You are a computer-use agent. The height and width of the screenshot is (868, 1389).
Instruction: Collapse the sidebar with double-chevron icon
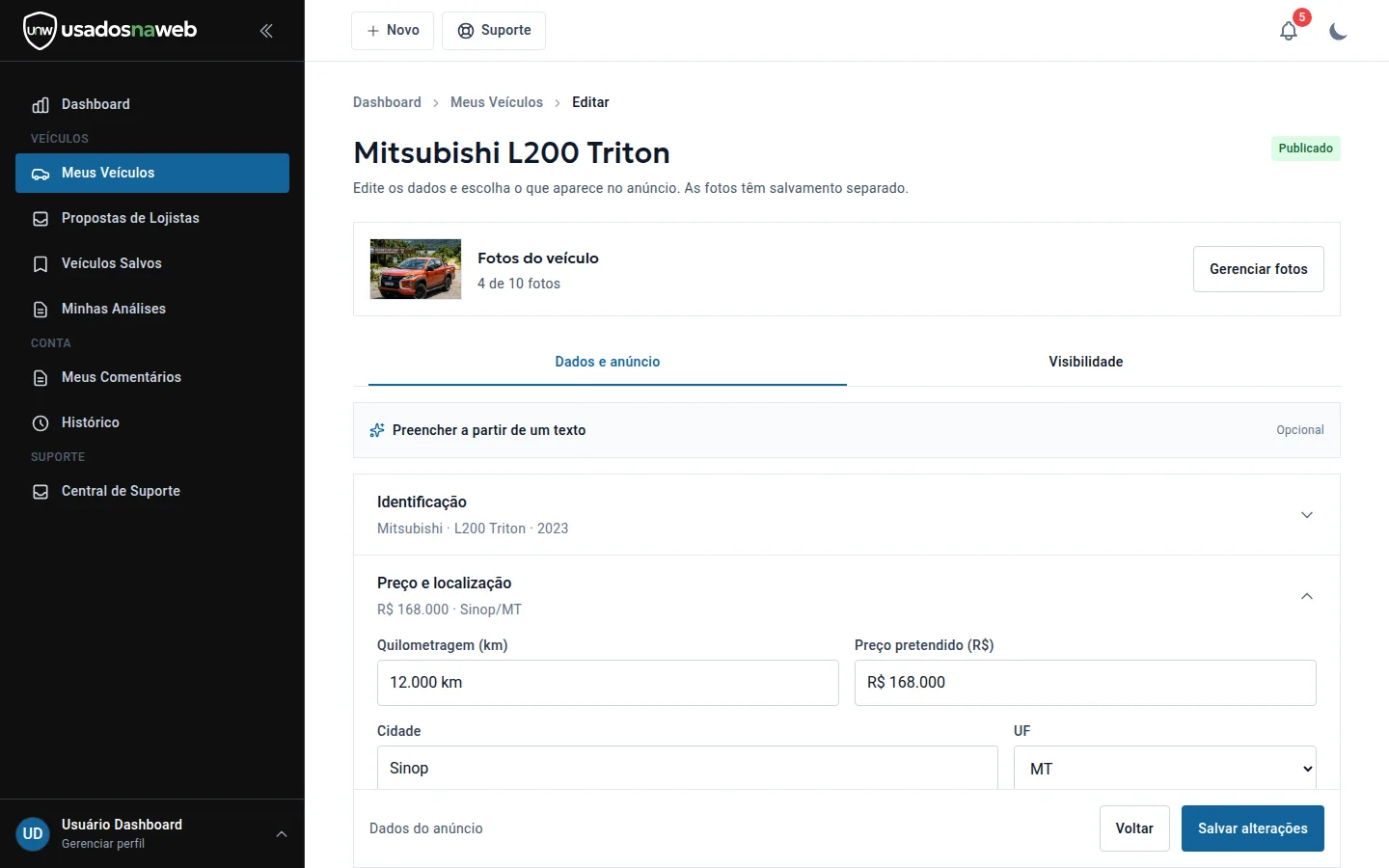pyautogui.click(x=266, y=31)
